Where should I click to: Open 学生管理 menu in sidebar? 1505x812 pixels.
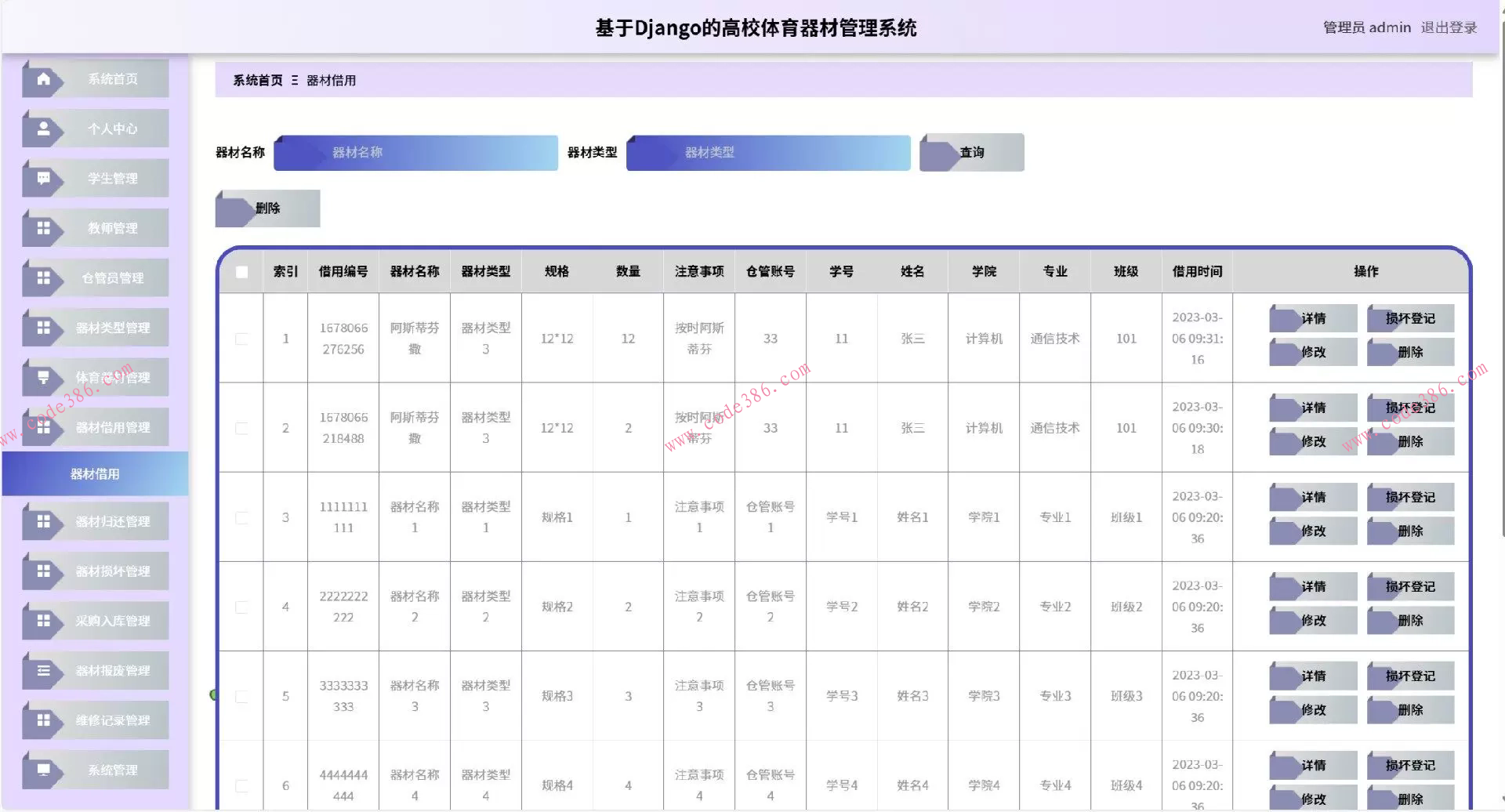(96, 179)
